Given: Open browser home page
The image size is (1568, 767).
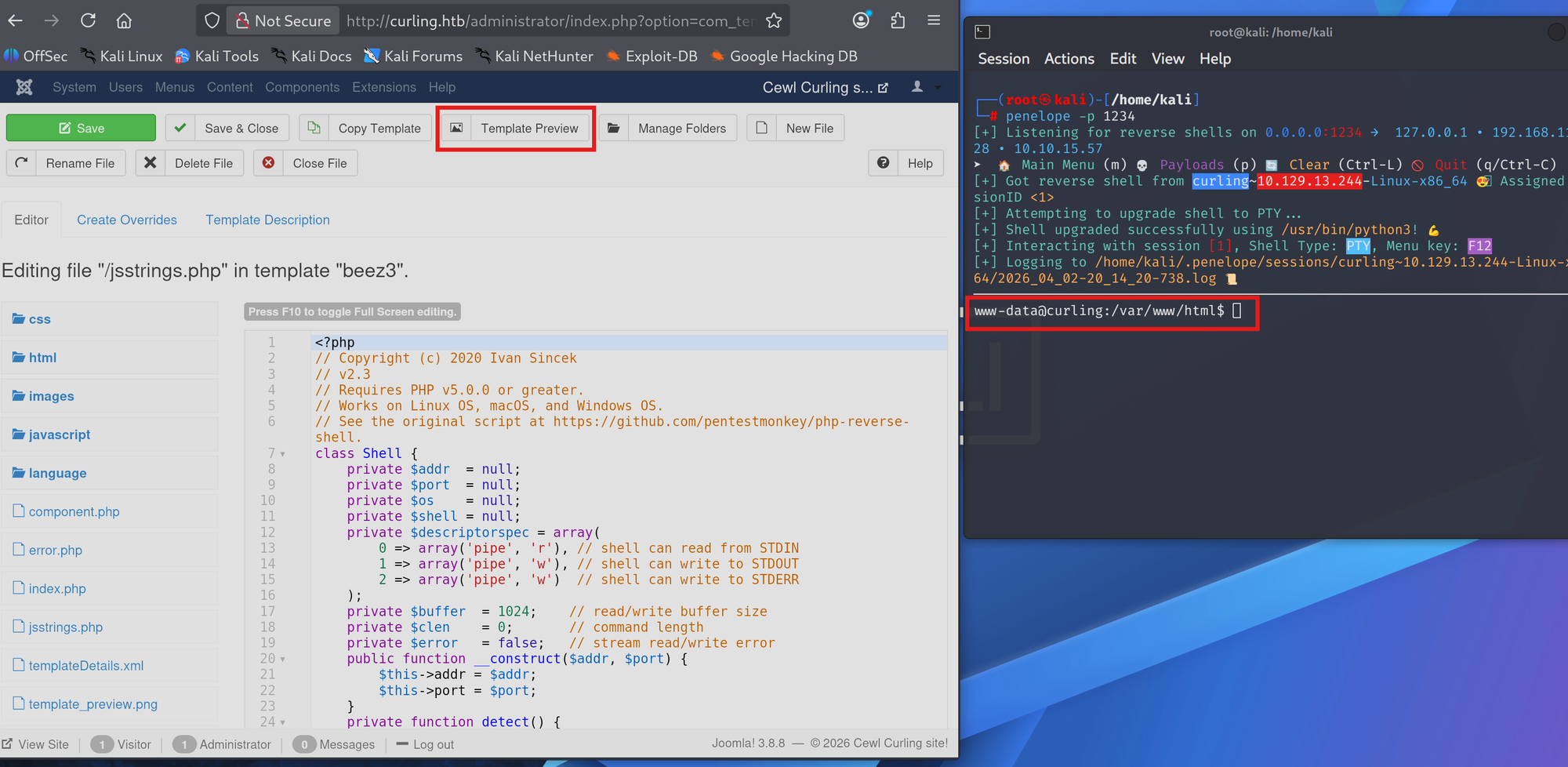Looking at the screenshot, I should click(x=124, y=20).
